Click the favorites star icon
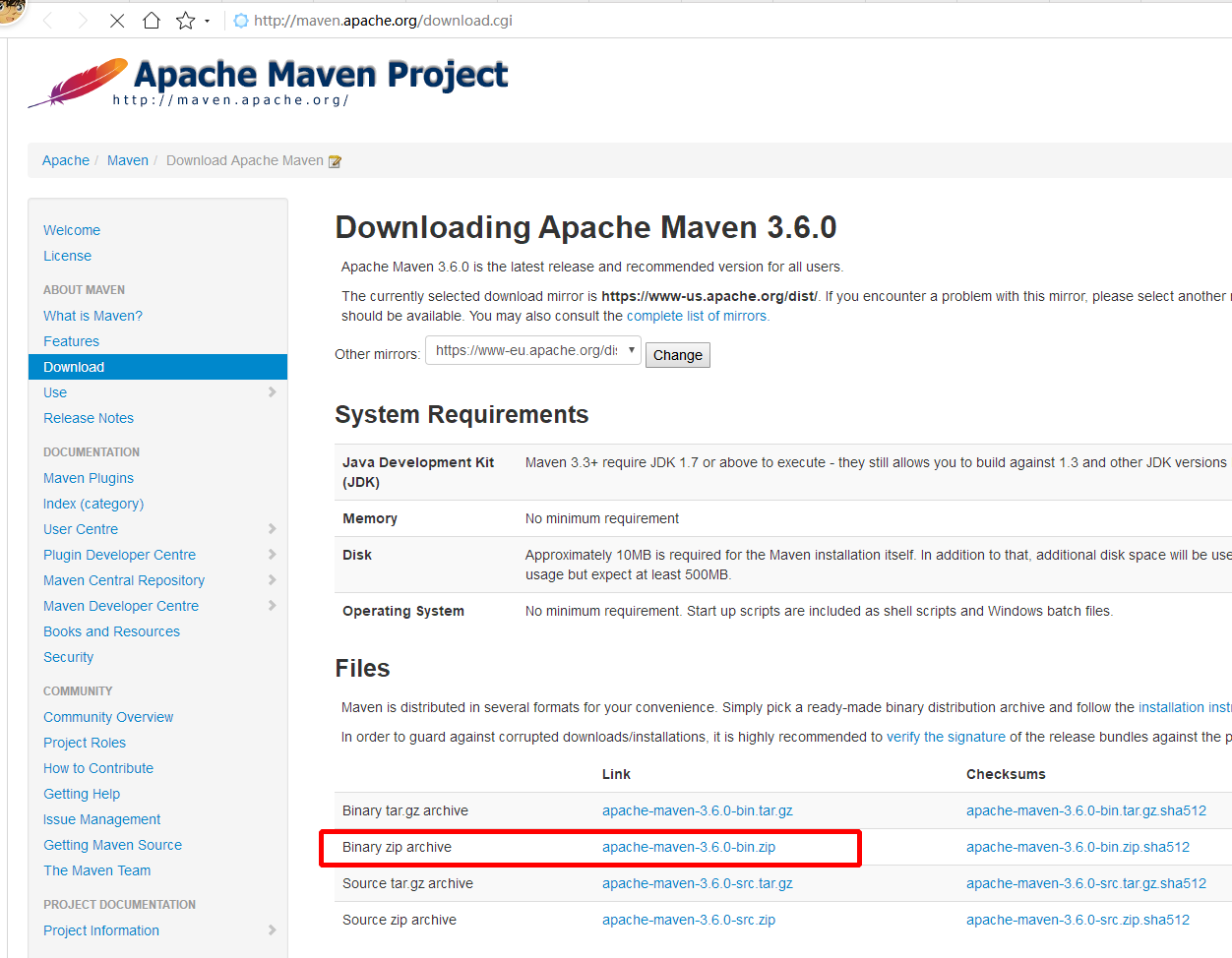The height and width of the screenshot is (958, 1232). point(185,21)
